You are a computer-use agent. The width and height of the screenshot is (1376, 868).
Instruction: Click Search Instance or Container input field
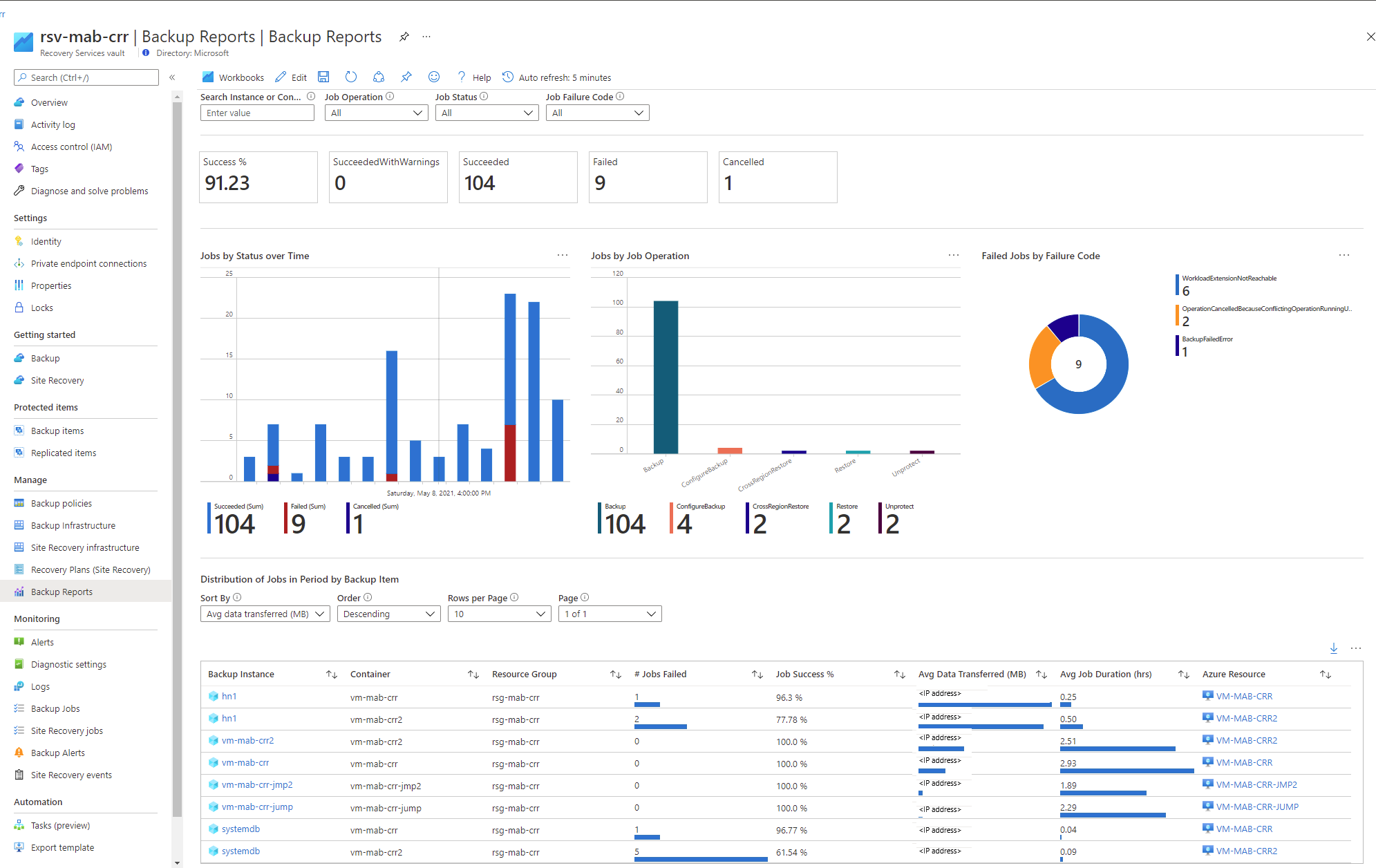[x=257, y=112]
